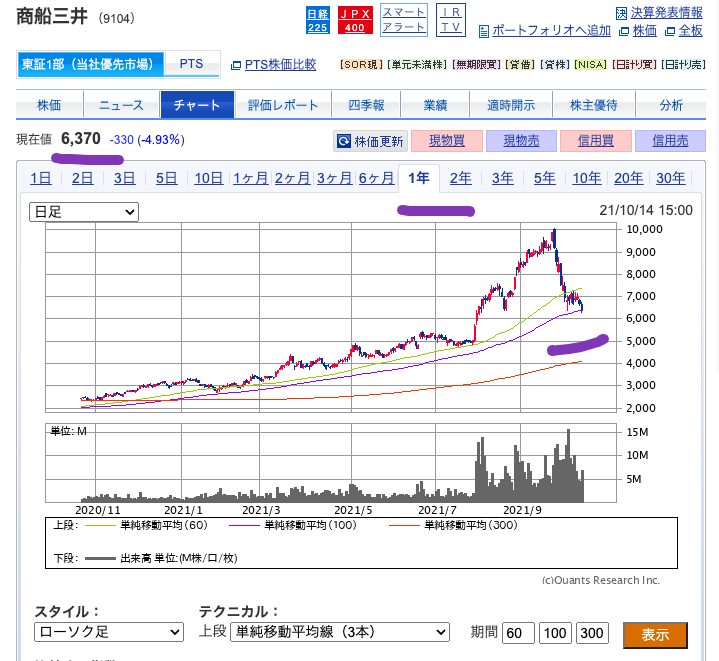
Task: Select the 2日 chart period
Action: (x=83, y=178)
